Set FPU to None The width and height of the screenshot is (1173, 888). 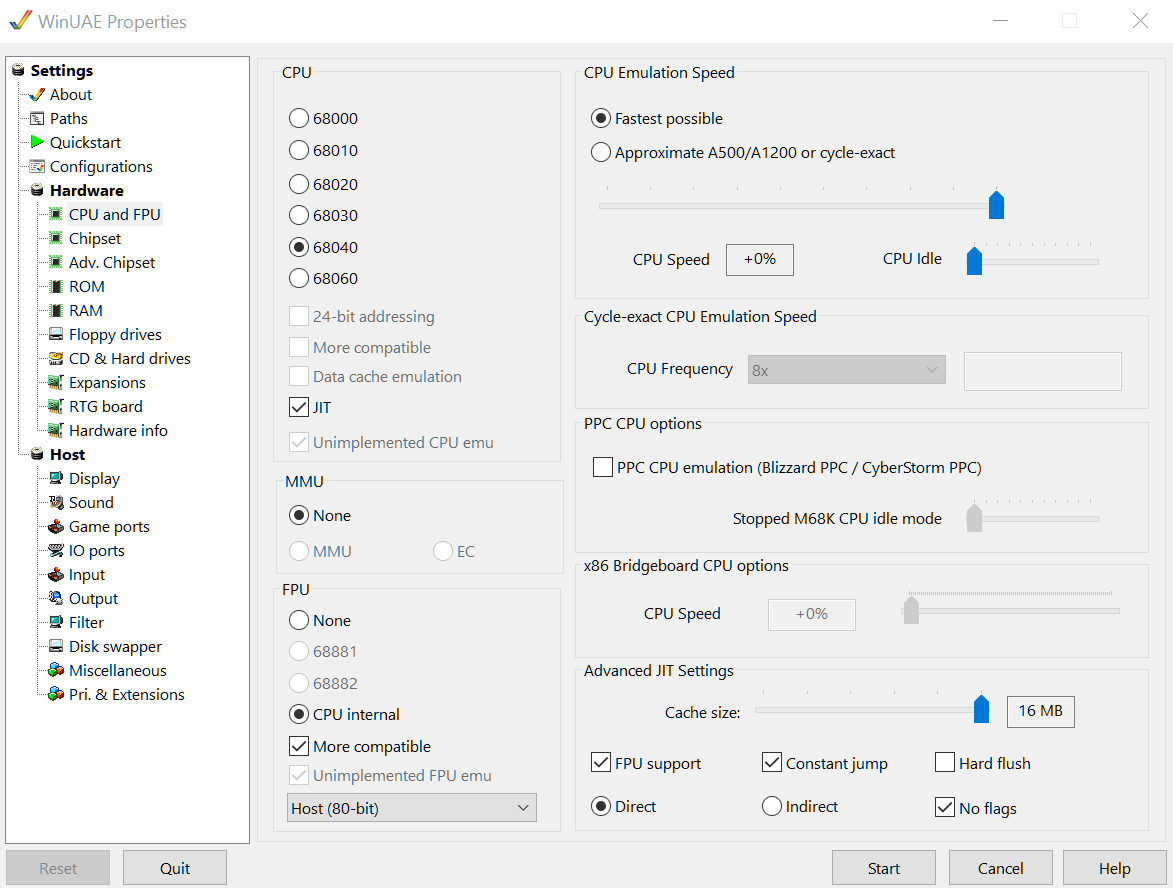pos(298,620)
